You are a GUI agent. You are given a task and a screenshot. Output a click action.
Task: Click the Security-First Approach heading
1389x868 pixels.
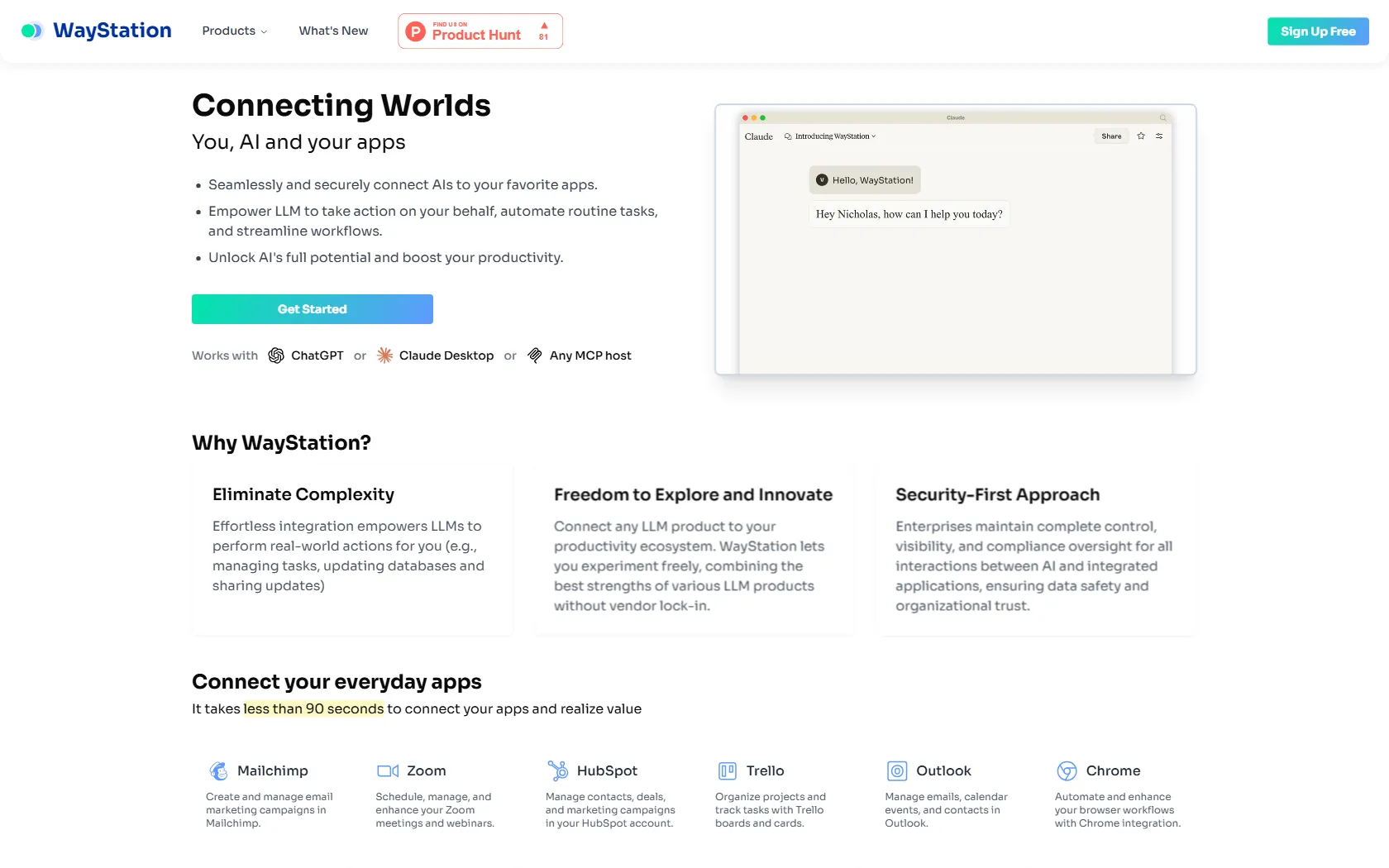tap(998, 494)
